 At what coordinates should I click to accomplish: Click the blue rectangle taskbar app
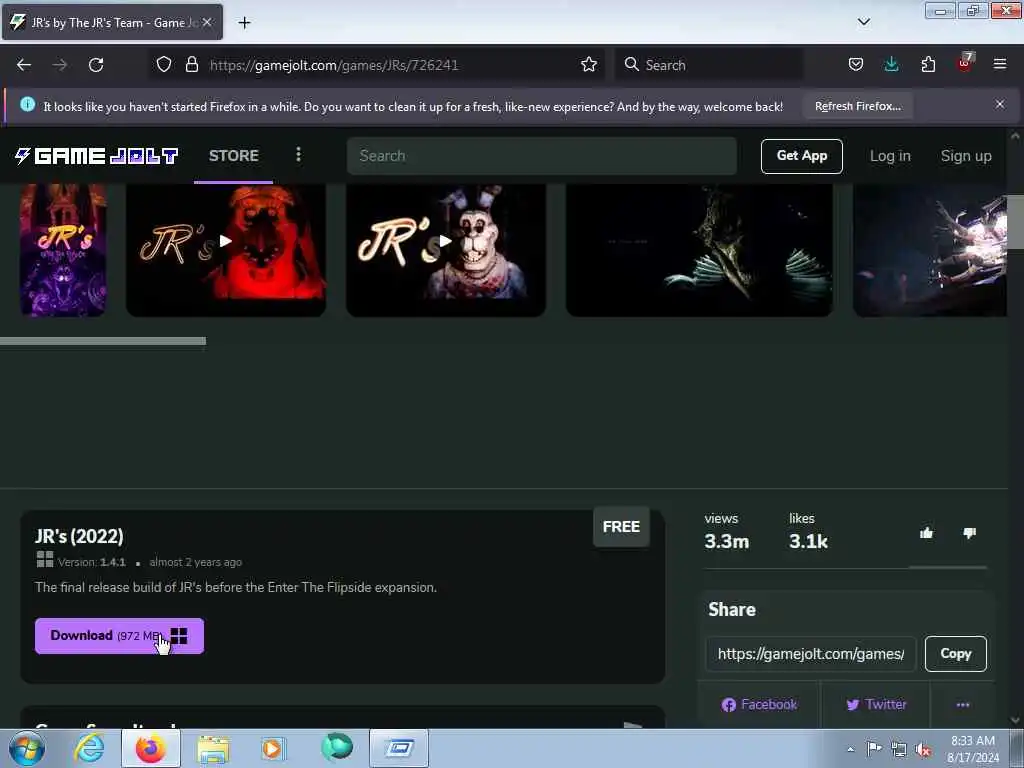[x=399, y=748]
